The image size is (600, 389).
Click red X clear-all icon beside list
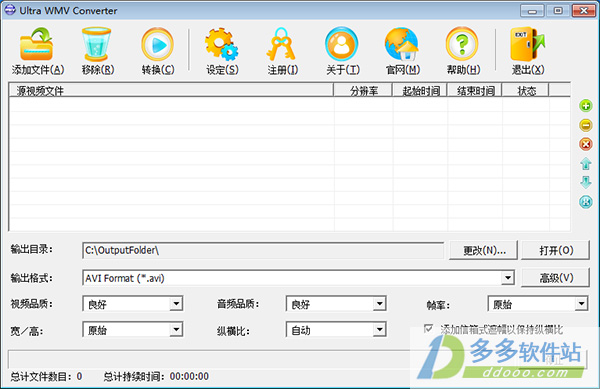coord(585,144)
